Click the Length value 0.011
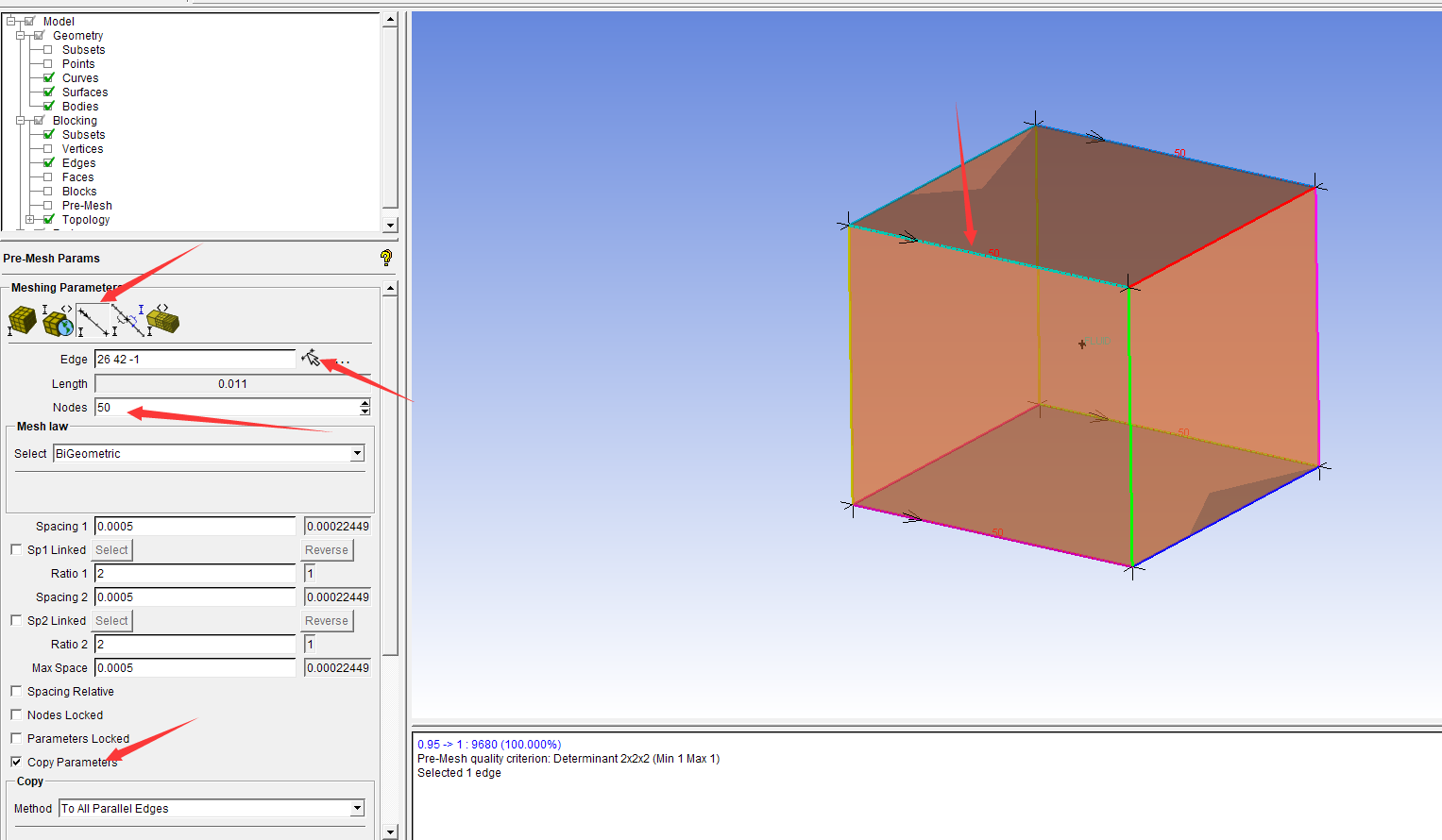This screenshot has height=840, width=1442. click(x=232, y=384)
